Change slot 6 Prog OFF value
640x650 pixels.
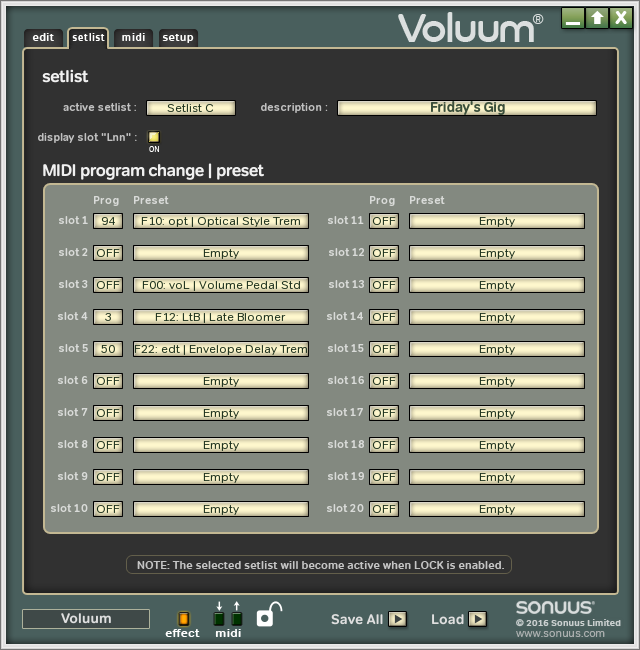click(x=108, y=381)
